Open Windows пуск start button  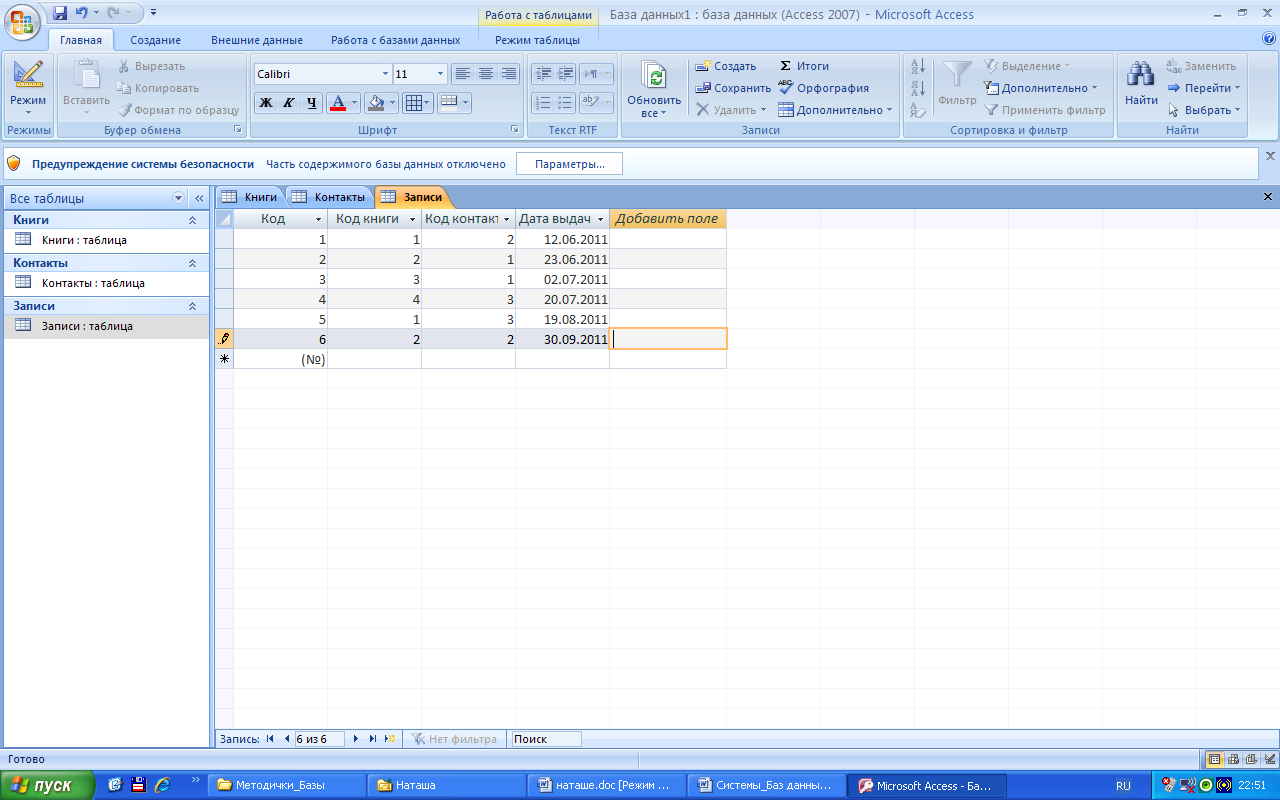tap(47, 785)
